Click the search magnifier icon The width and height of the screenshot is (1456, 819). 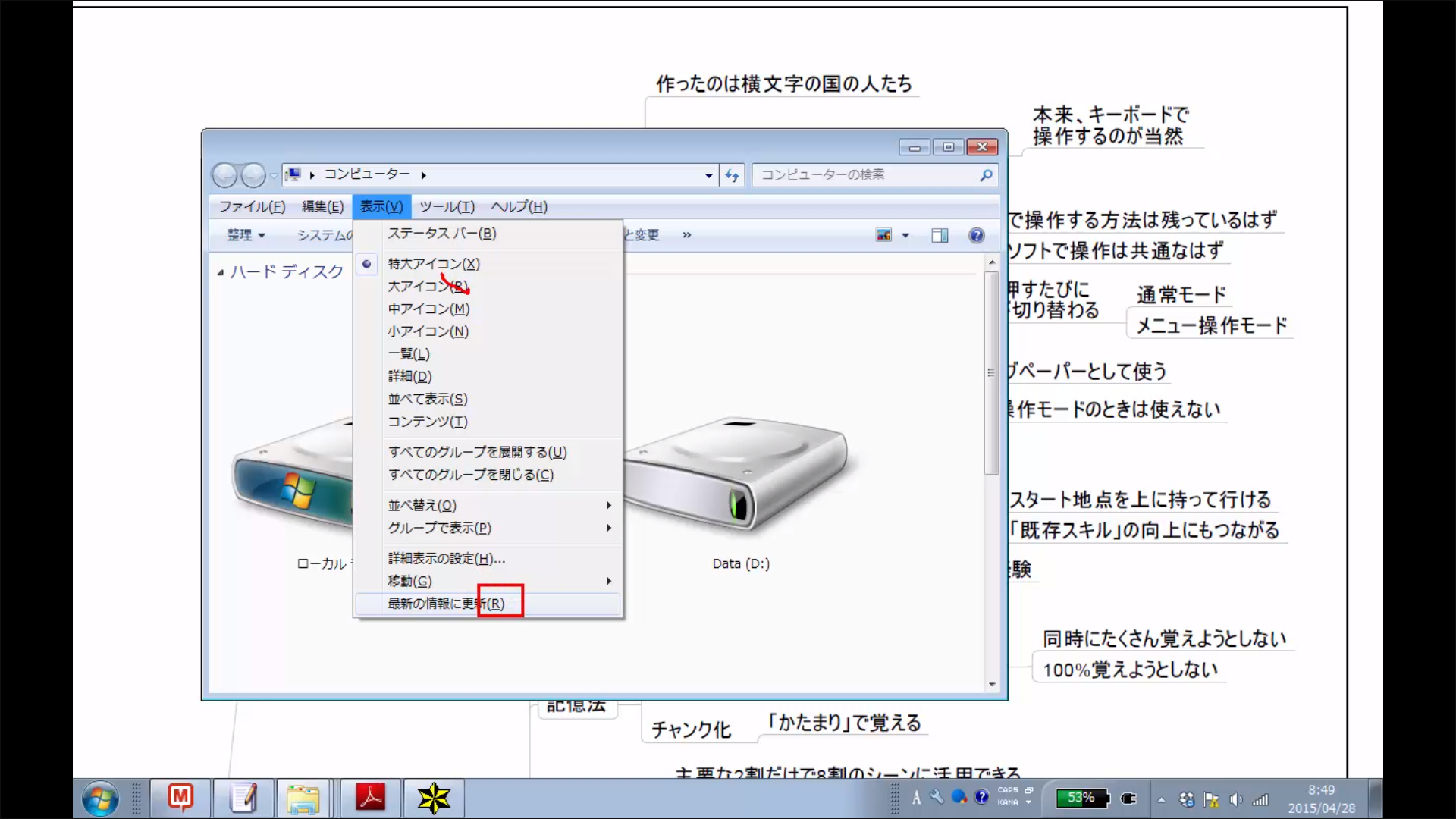[986, 175]
